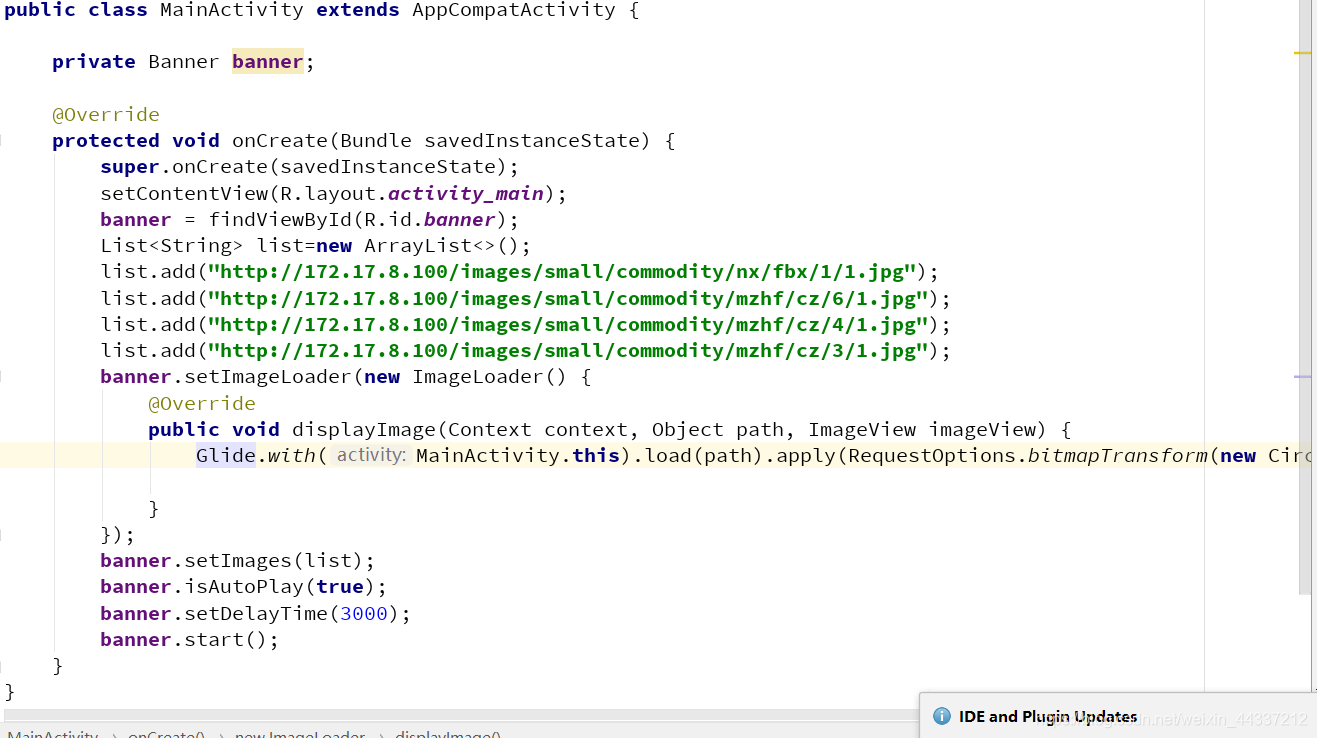Click the setContentView call
This screenshot has height=738, width=1317.
click(184, 193)
